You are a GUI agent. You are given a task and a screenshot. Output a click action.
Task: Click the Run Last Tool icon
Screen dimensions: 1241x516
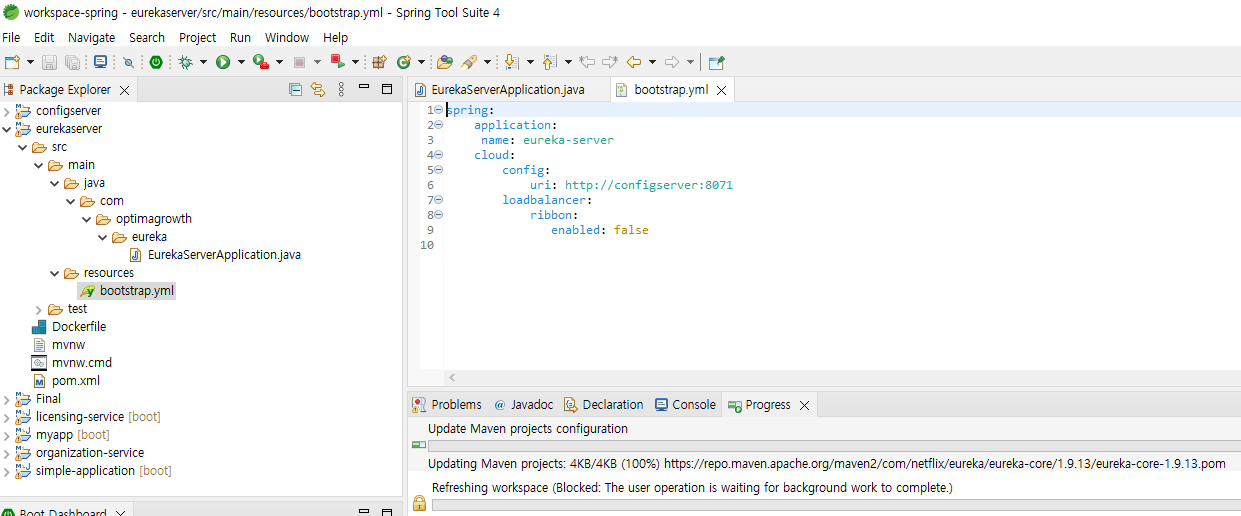tap(260, 62)
